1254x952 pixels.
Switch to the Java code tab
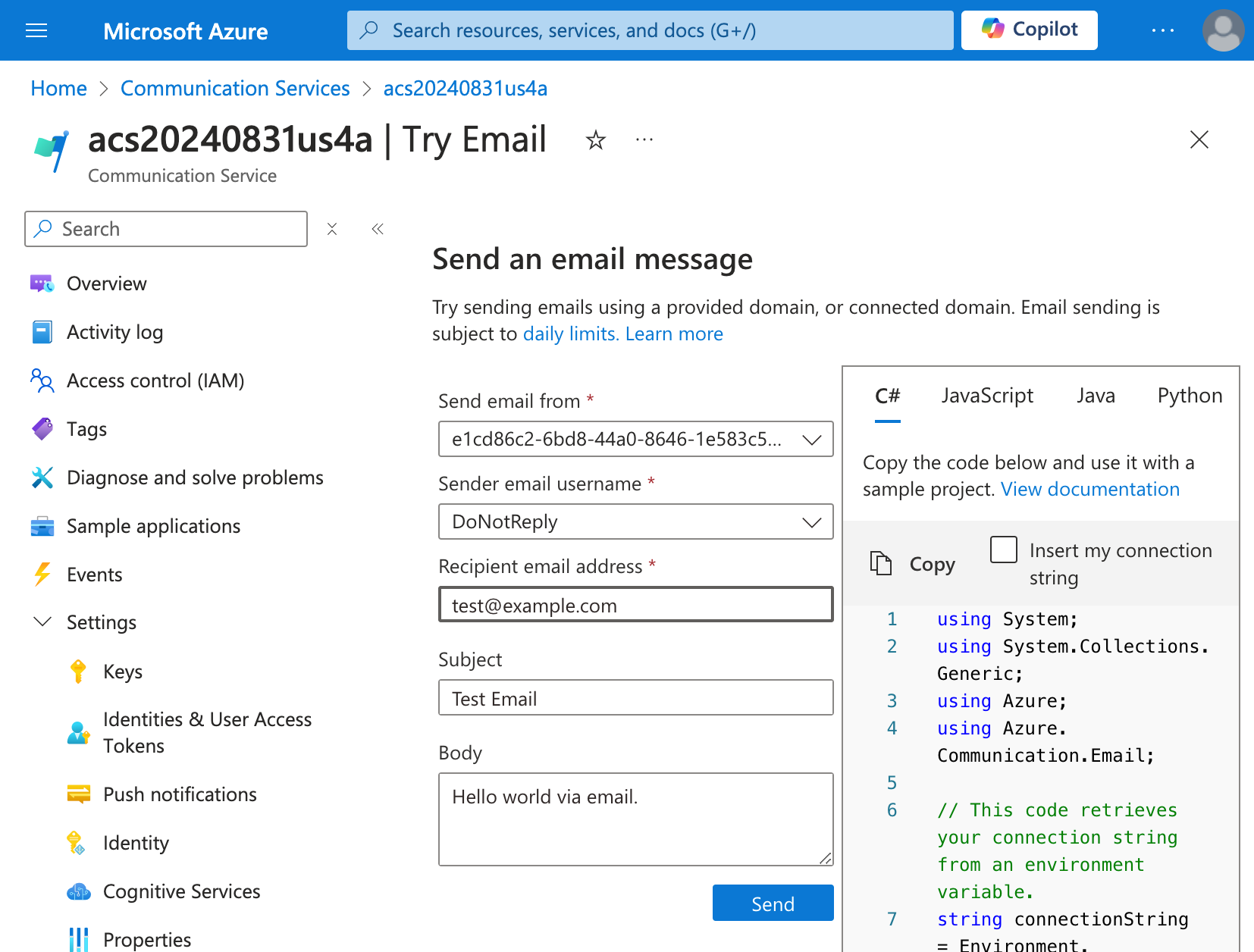point(1096,396)
